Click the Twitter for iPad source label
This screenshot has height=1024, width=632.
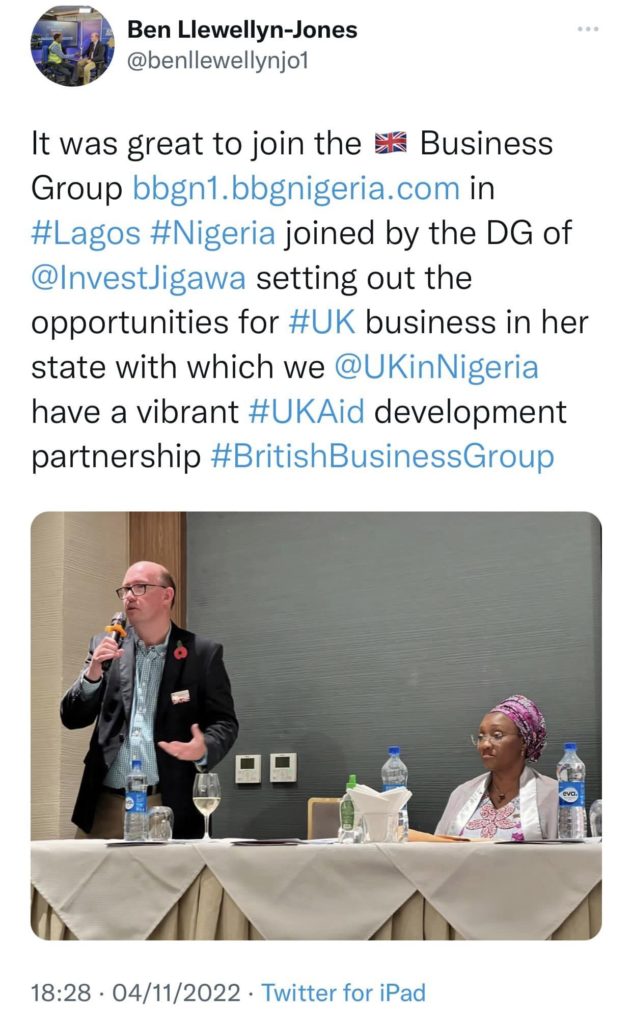pos(343,993)
